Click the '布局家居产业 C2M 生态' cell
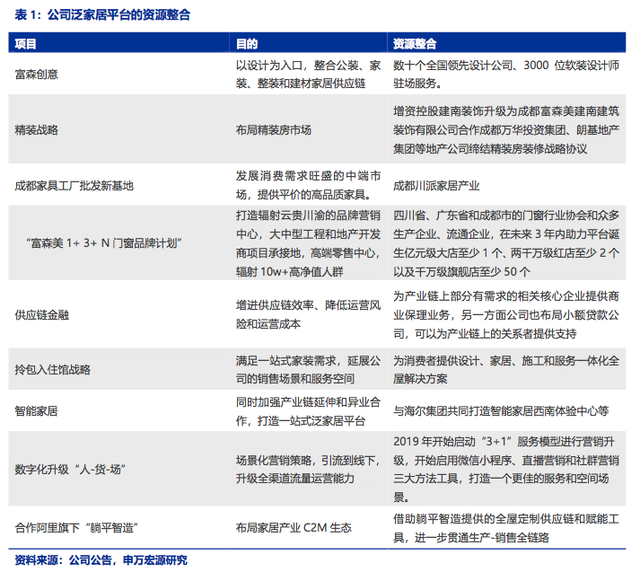Viewport: 640px width, 572px height. point(293,528)
